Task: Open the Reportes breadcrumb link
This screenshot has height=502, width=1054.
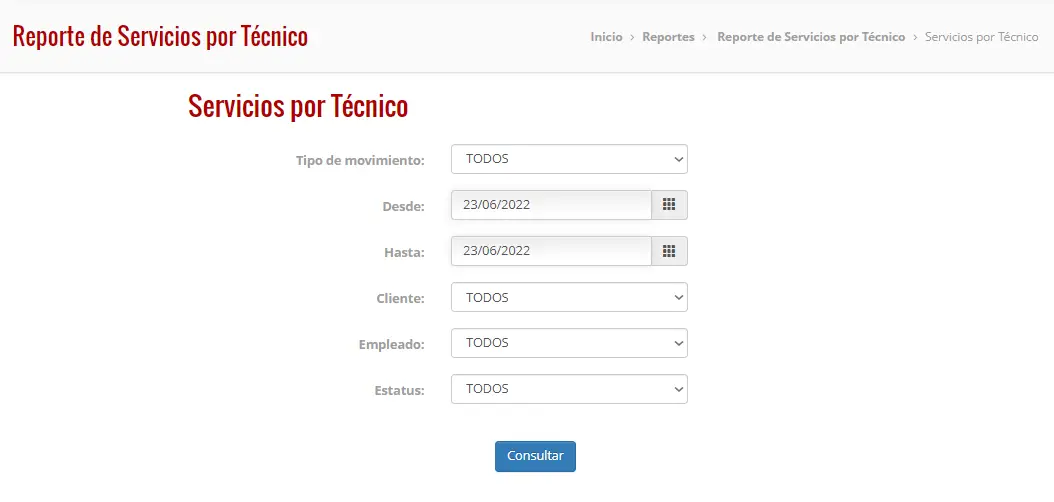Action: 668,37
